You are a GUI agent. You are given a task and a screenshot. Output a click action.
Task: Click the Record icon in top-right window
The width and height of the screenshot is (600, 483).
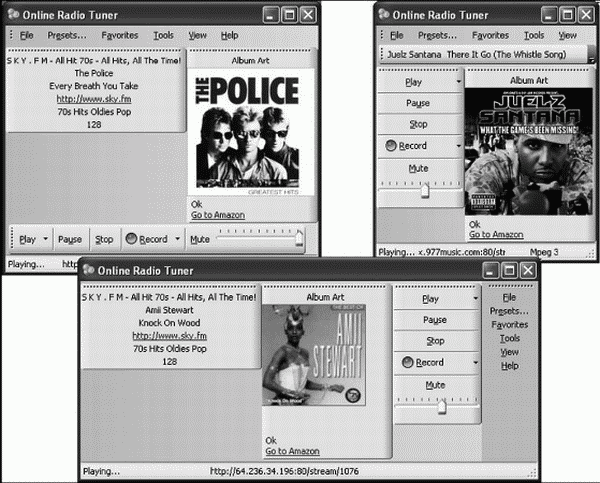[x=391, y=145]
